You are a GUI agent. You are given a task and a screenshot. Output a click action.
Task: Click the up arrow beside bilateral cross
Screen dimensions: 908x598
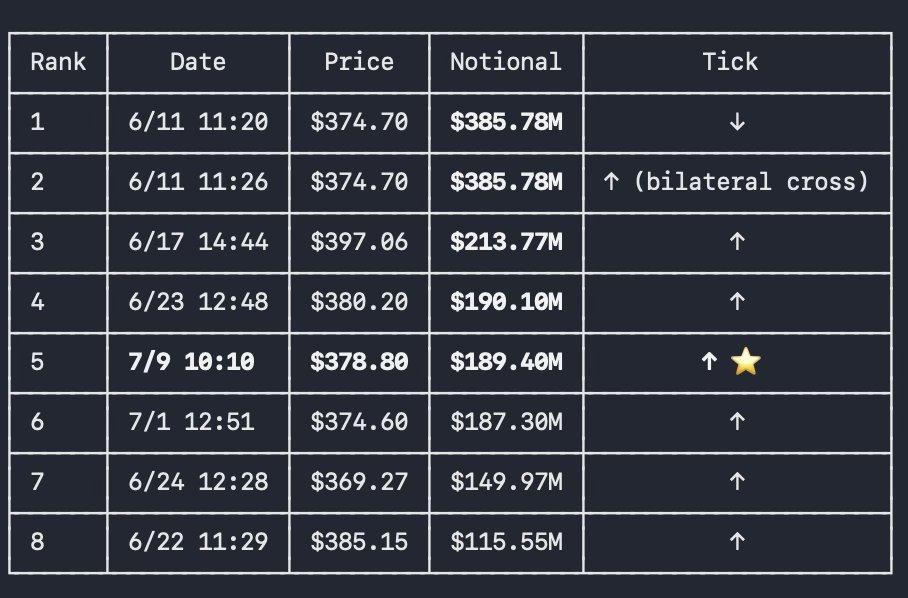click(x=612, y=182)
